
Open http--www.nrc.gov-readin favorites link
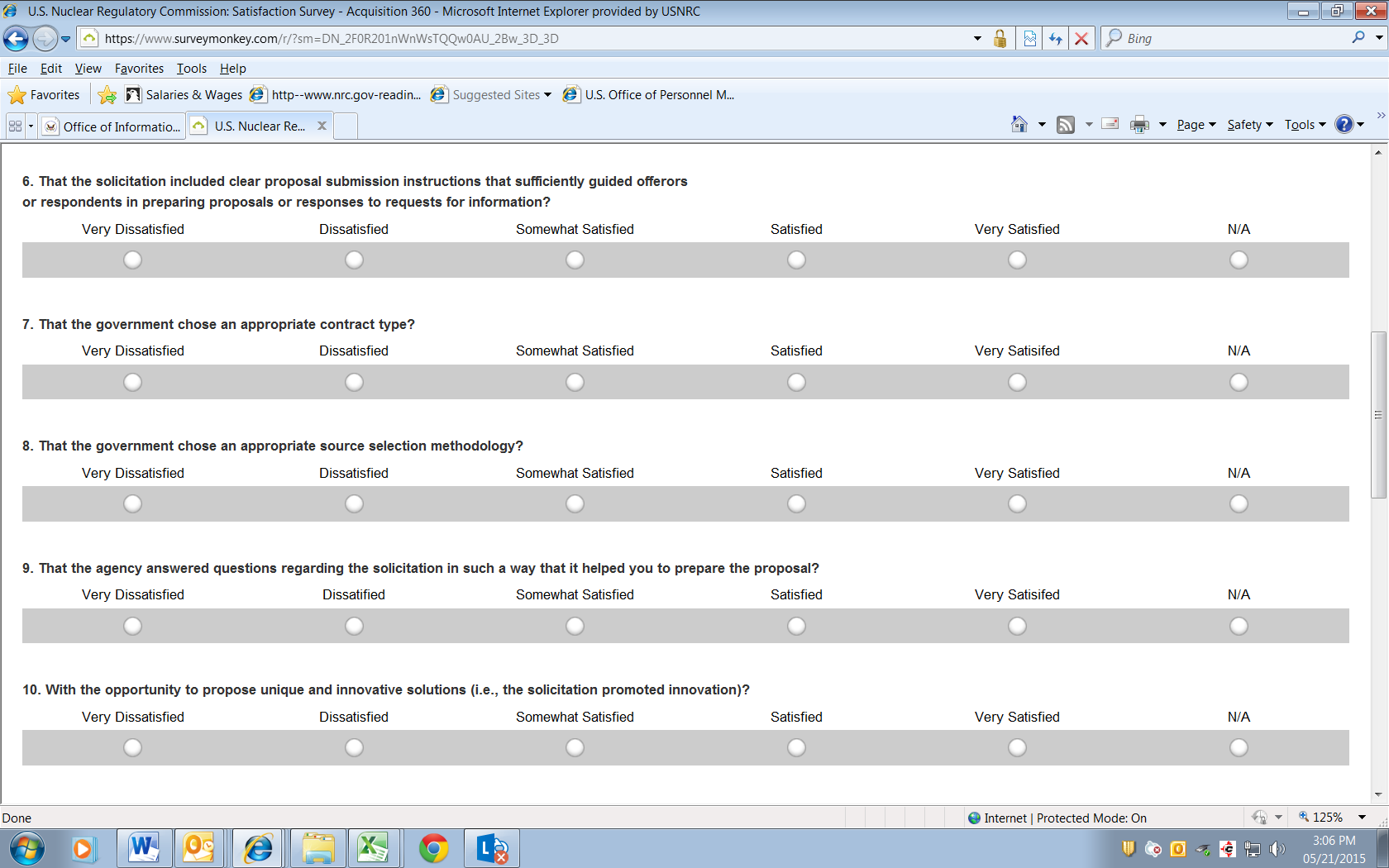(x=336, y=95)
